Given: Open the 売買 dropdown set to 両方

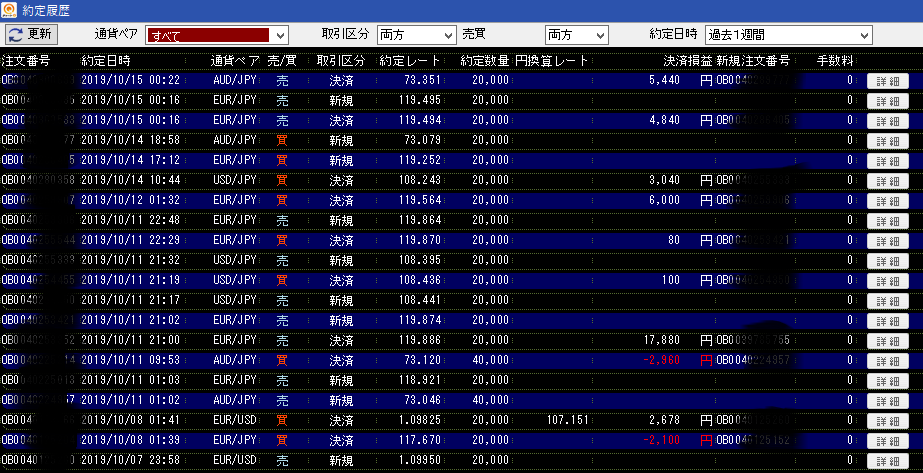Looking at the screenshot, I should pyautogui.click(x=576, y=35).
